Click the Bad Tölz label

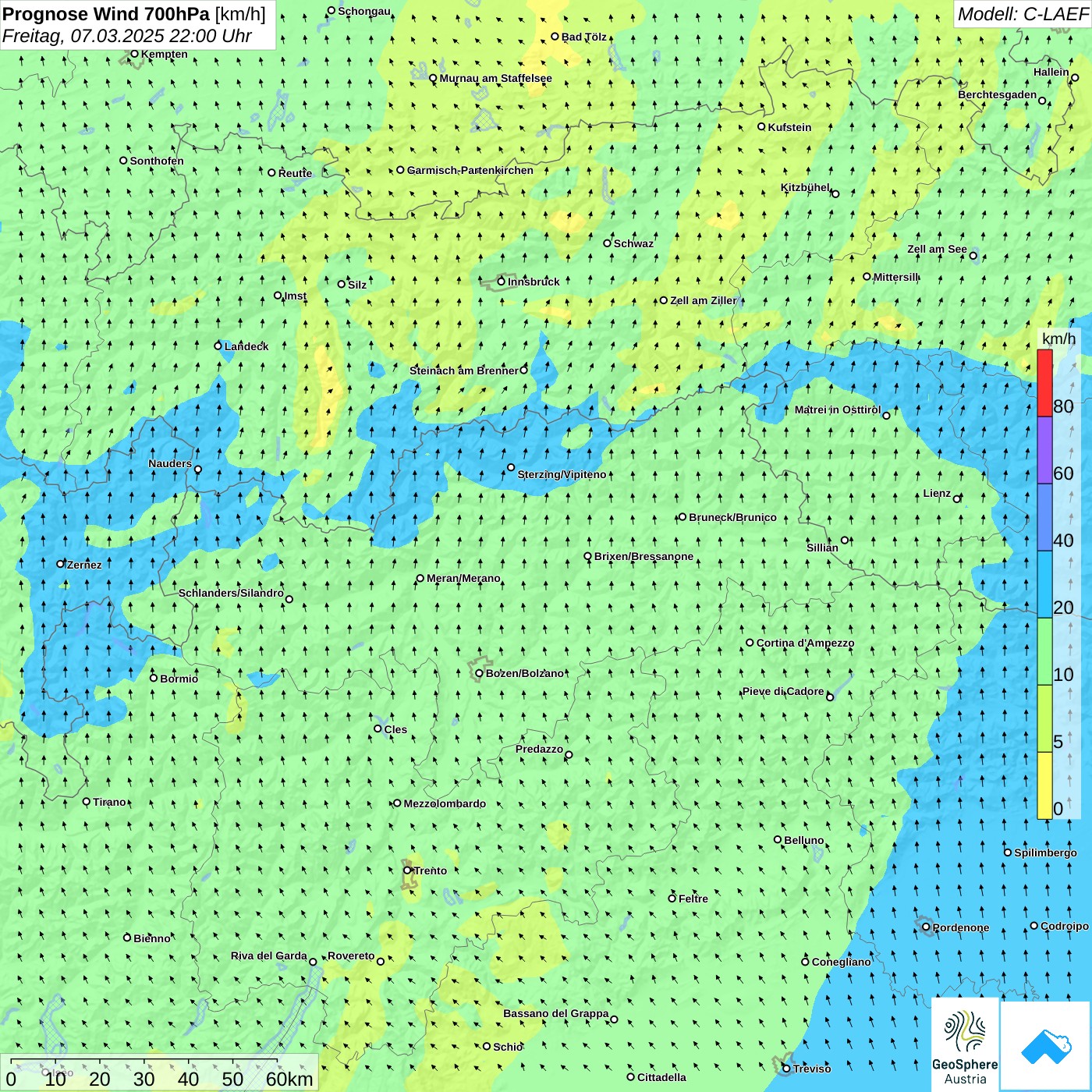click(x=584, y=37)
